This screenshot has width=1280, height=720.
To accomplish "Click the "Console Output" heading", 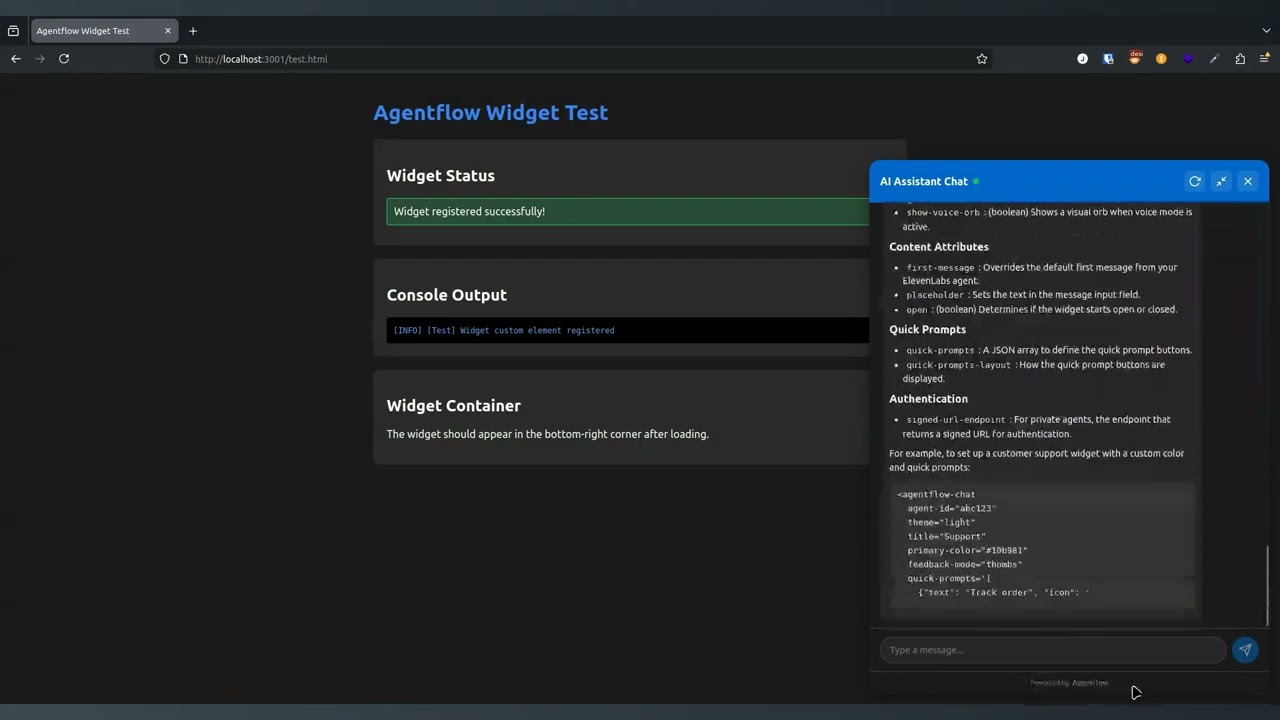I will pyautogui.click(x=446, y=295).
